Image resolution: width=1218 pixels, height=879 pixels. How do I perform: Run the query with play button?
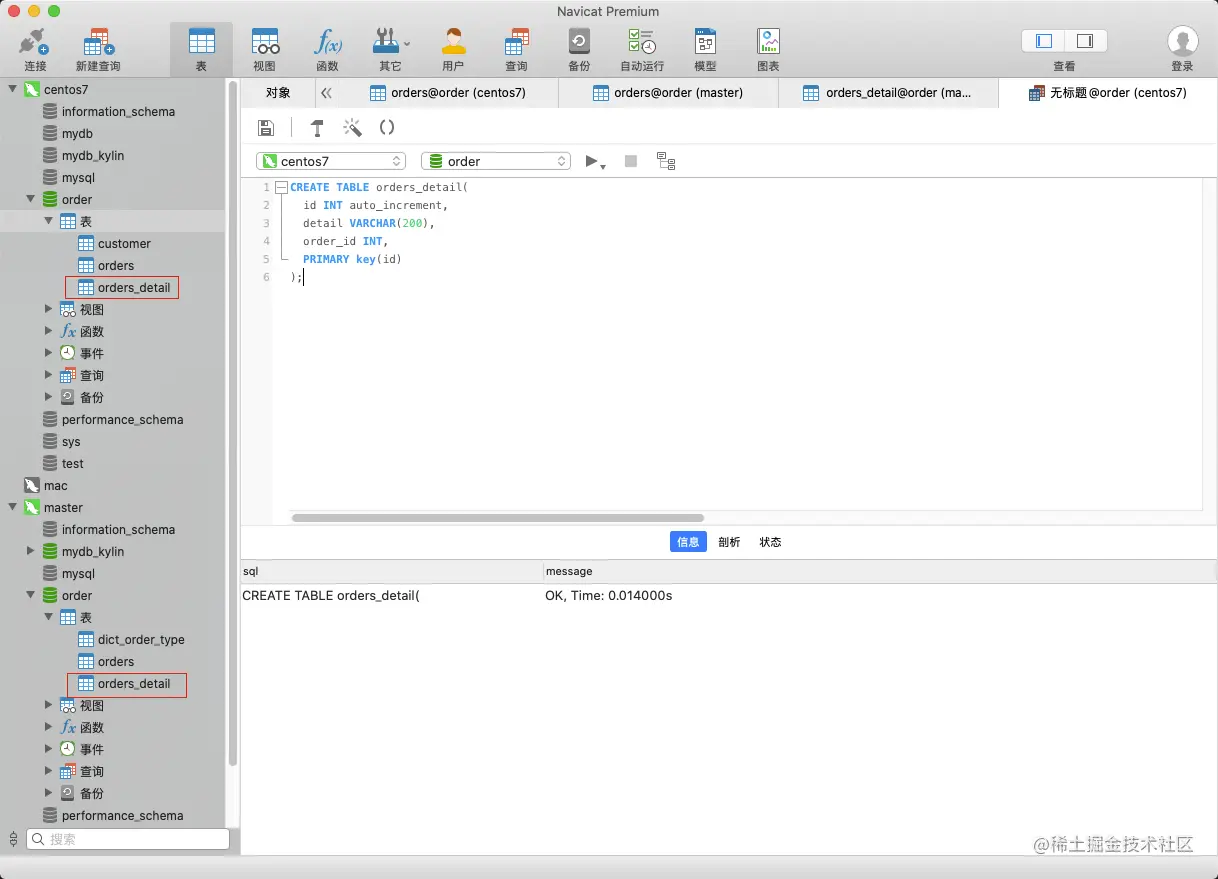pyautogui.click(x=591, y=161)
